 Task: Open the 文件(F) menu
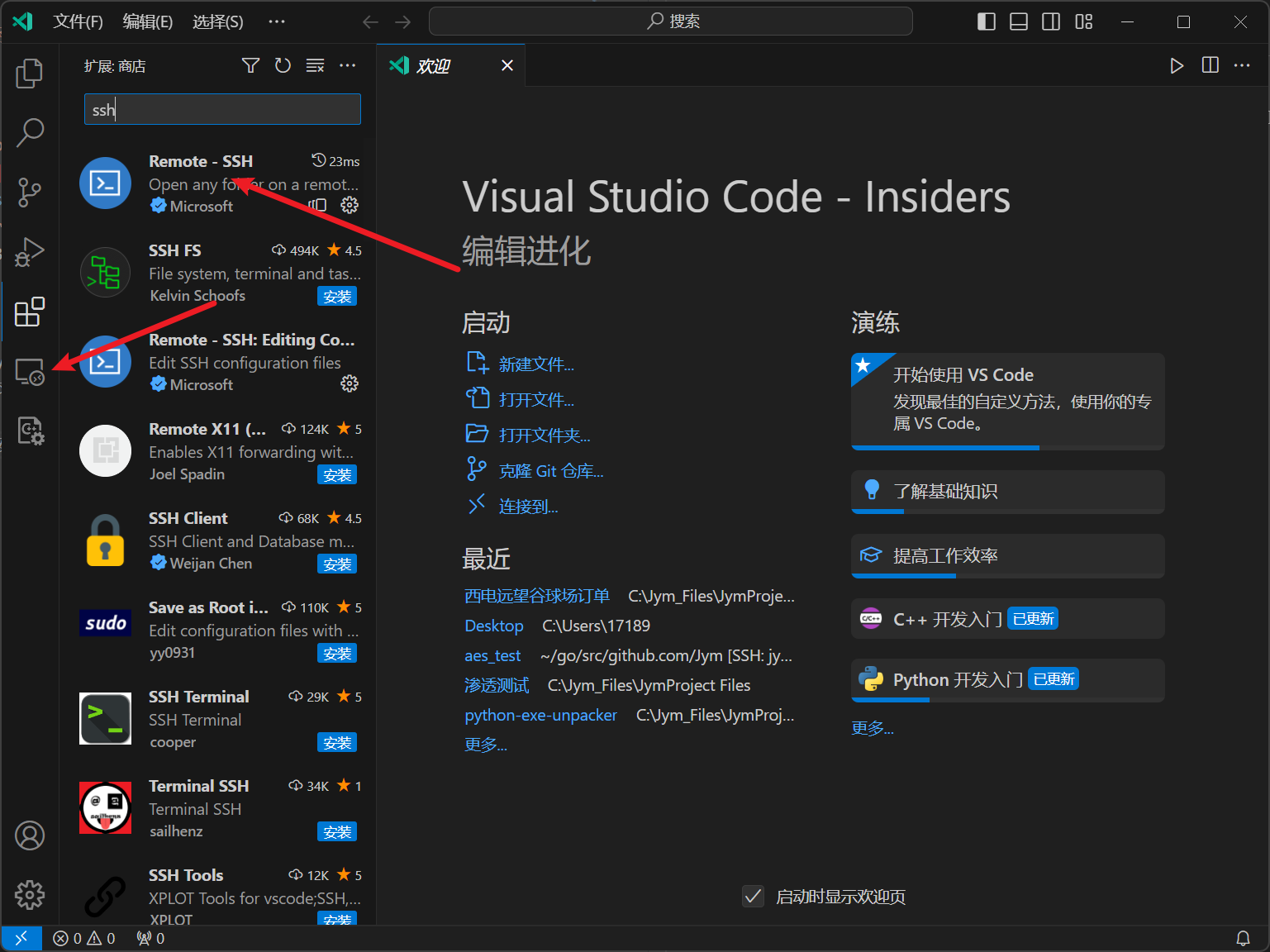click(x=78, y=21)
